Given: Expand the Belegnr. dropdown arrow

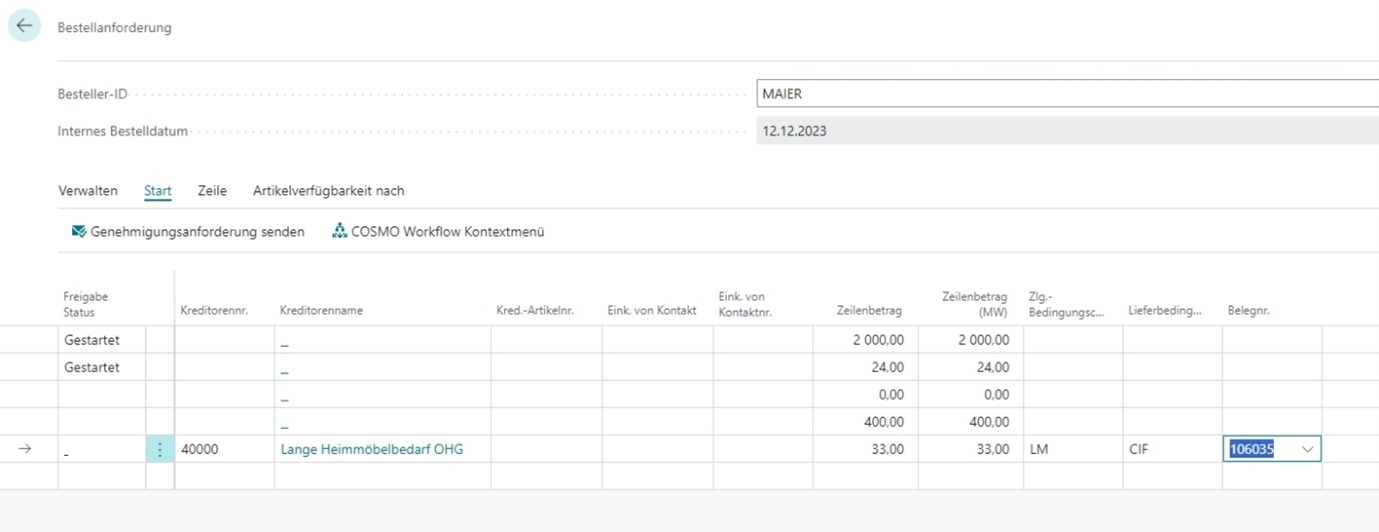Looking at the screenshot, I should coord(1307,450).
